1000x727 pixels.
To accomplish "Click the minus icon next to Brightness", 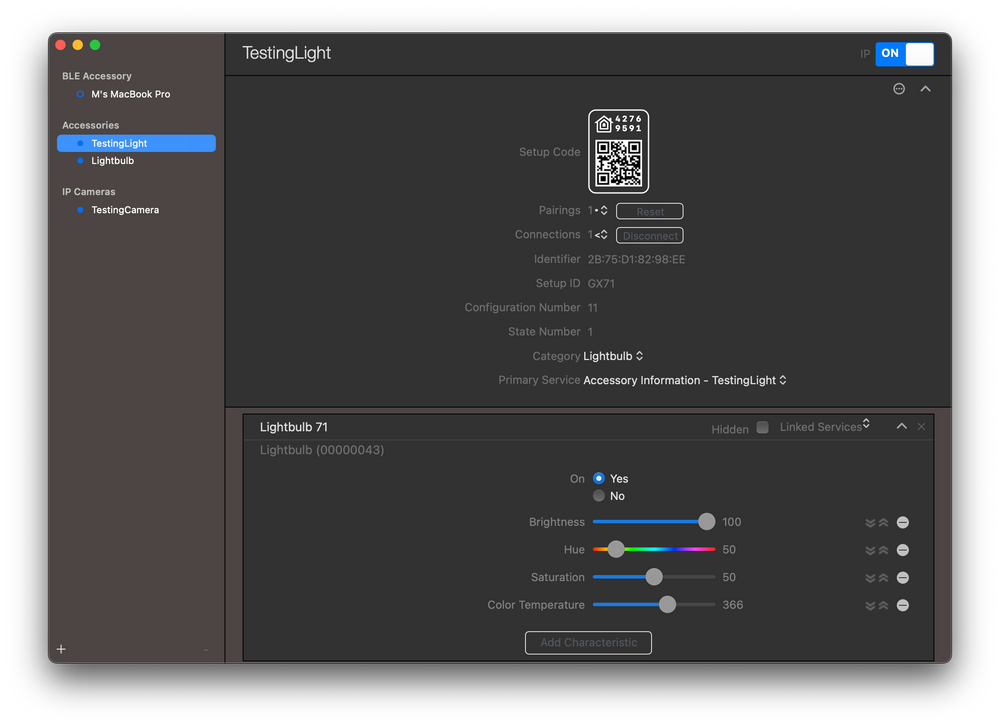I will pyautogui.click(x=903, y=522).
